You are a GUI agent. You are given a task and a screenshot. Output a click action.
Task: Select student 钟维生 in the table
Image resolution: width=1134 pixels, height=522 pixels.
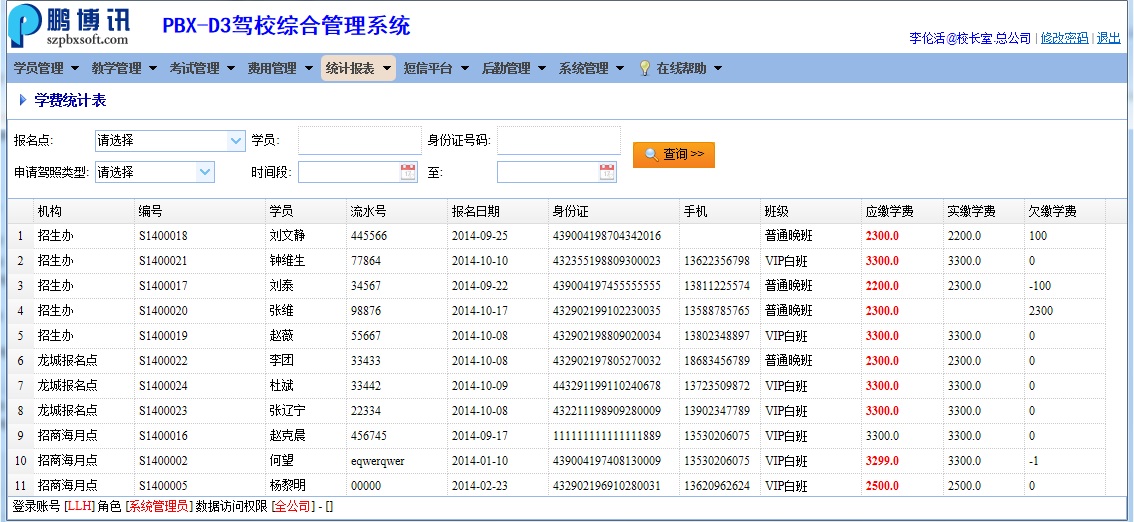[x=287, y=260]
